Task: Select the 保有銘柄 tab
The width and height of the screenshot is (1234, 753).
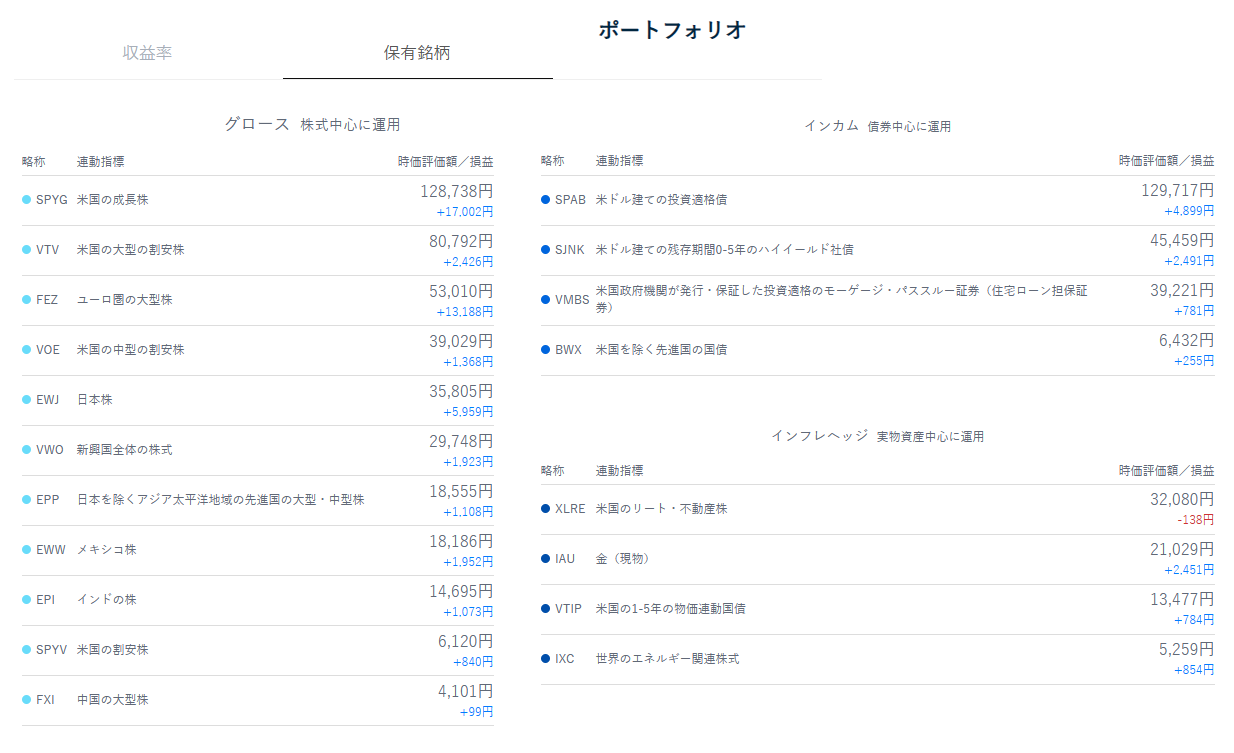Action: click(417, 53)
